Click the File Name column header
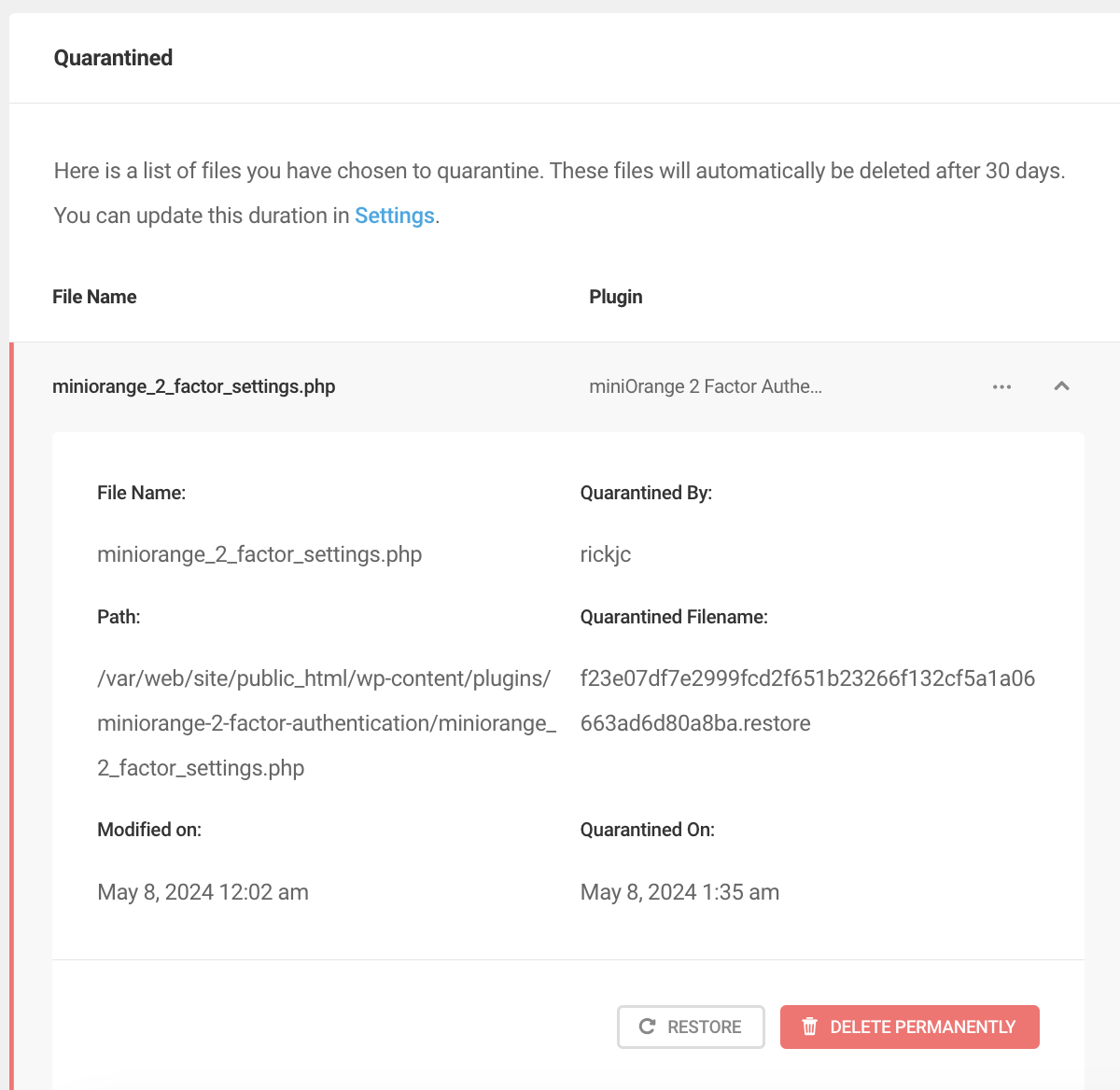 pyautogui.click(x=94, y=296)
